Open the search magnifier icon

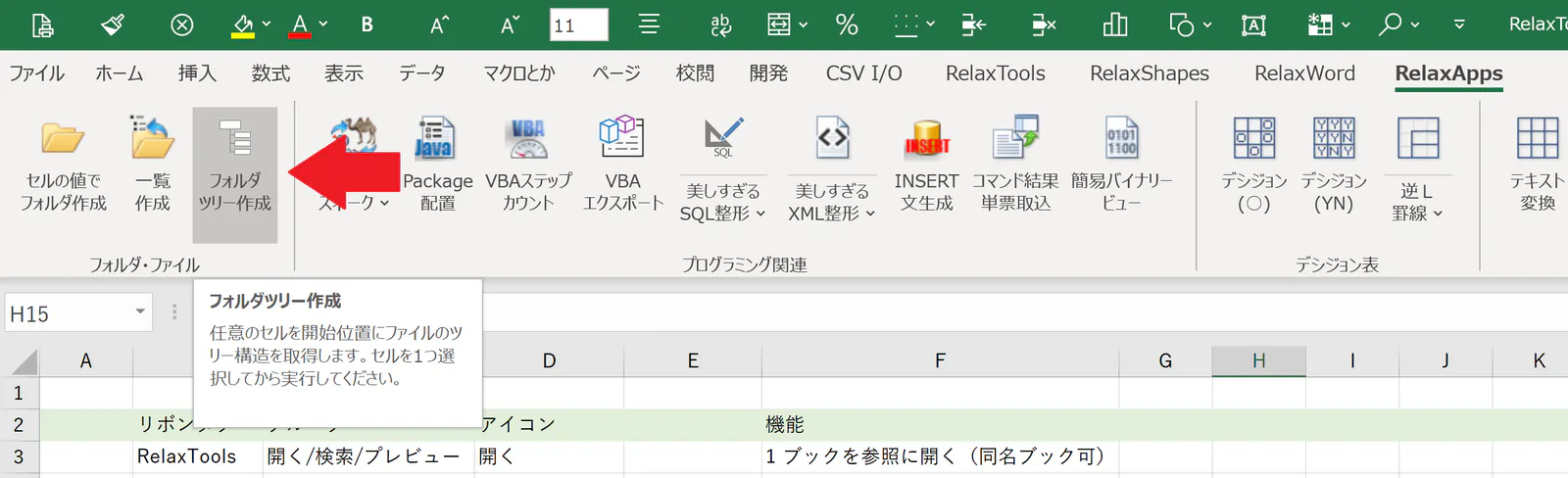pos(1391,24)
